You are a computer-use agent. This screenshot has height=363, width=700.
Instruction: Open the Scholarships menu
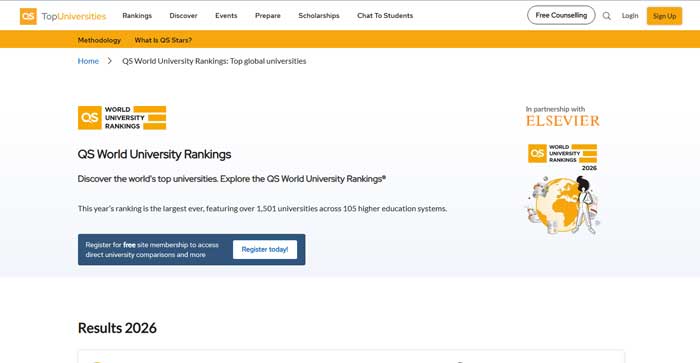point(319,16)
